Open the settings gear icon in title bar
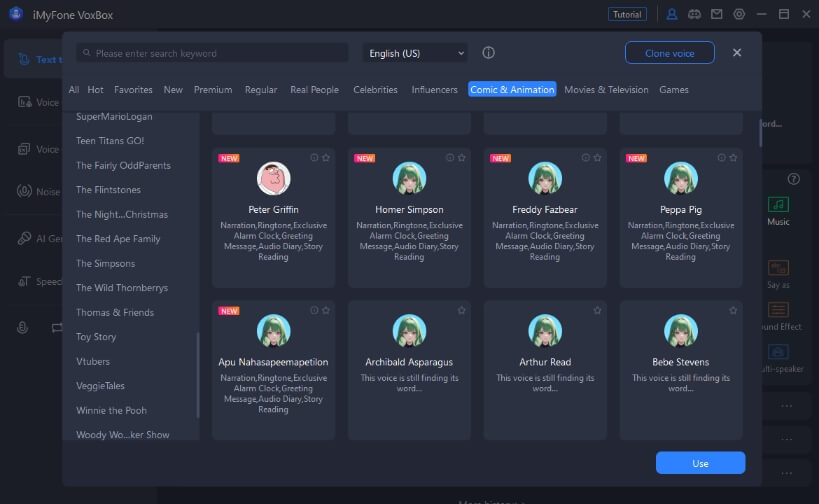This screenshot has height=504, width=819. click(739, 14)
